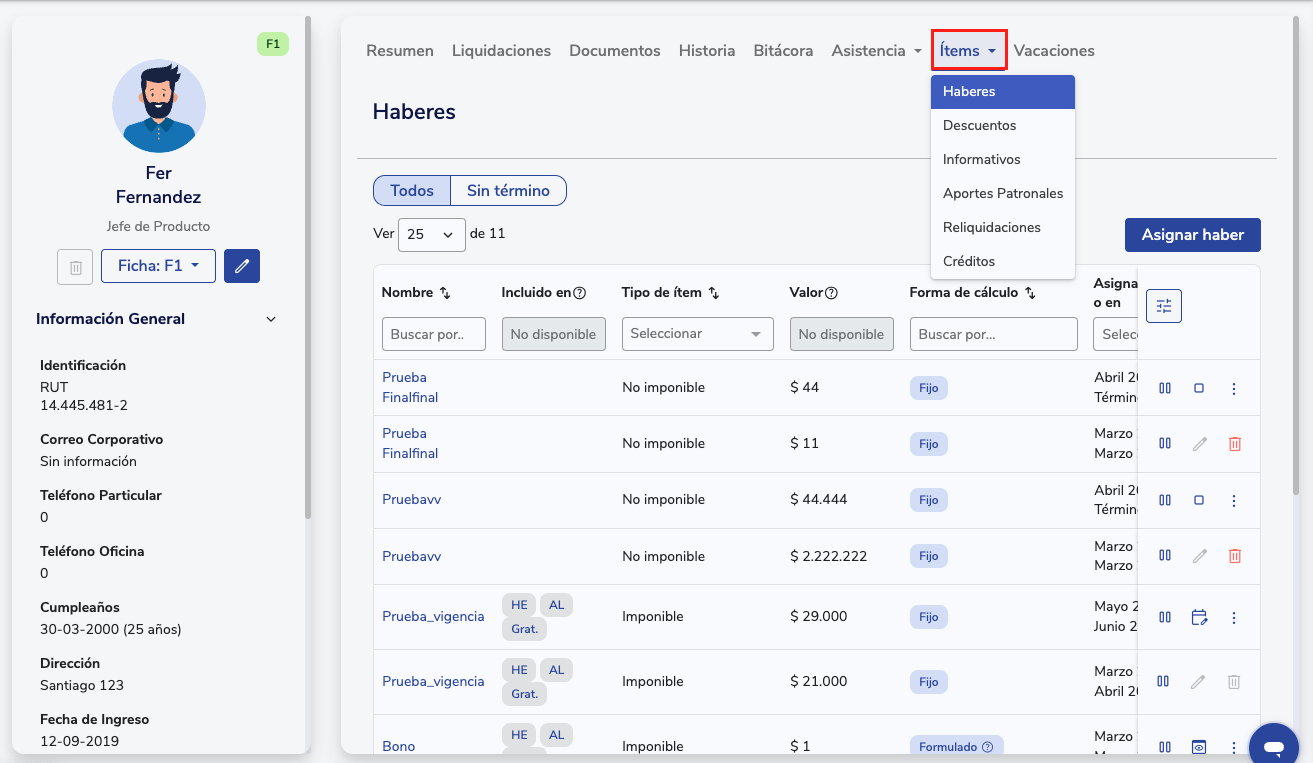
Task: Click the stop icon in the $ 44.444 row
Action: click(x=1199, y=500)
